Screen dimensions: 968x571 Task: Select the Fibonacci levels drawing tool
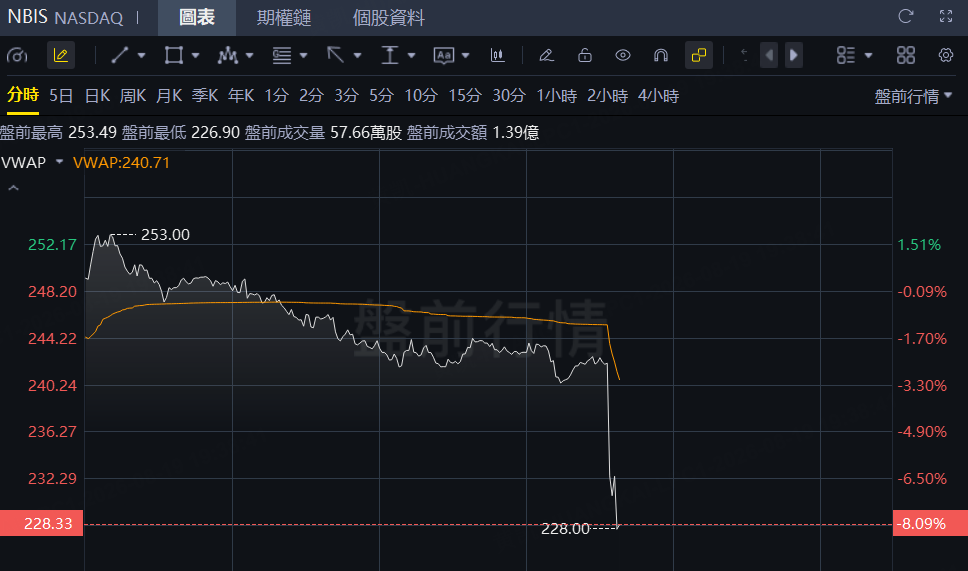point(282,56)
